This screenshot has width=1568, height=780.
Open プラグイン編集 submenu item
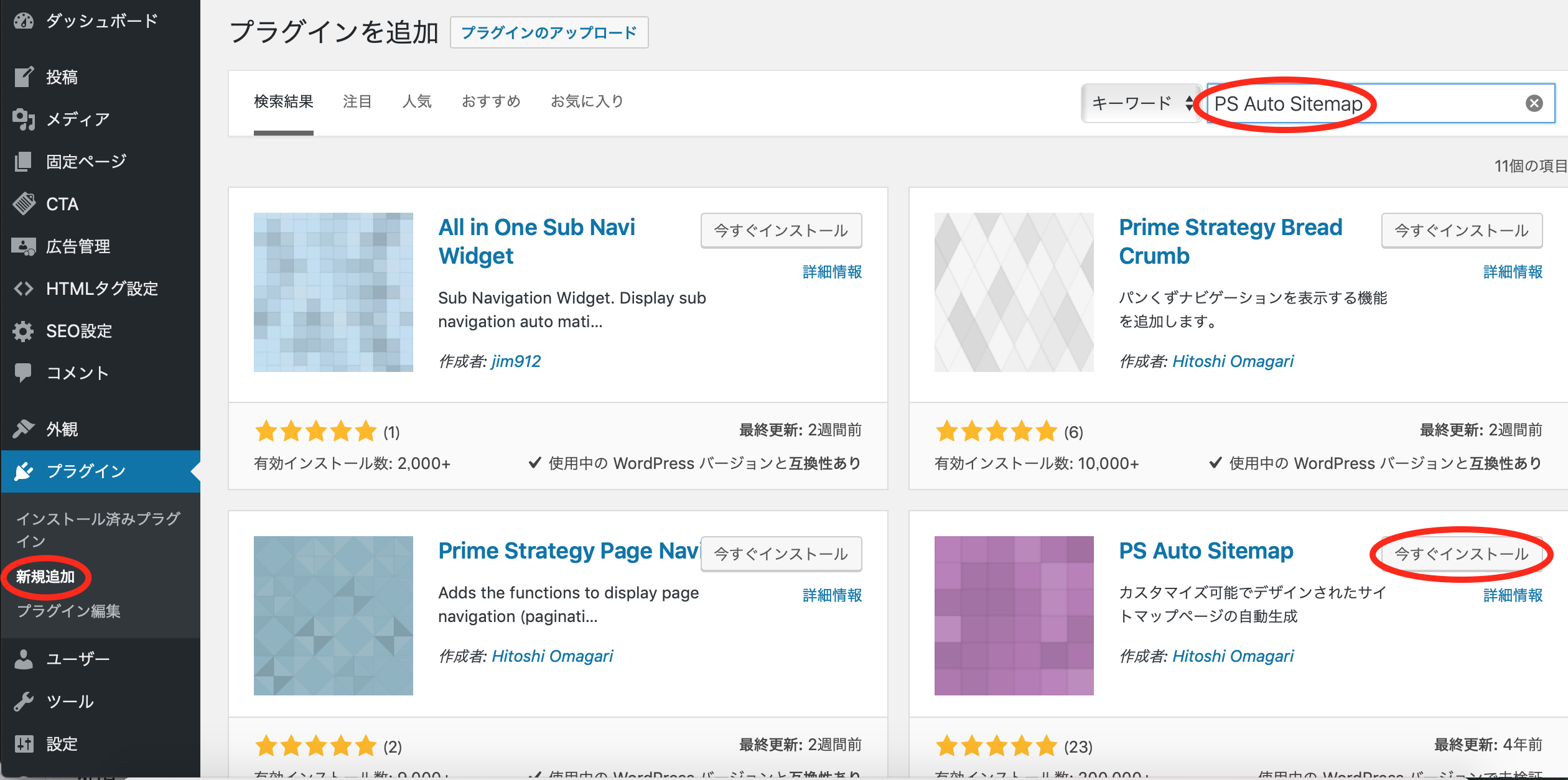click(x=68, y=611)
